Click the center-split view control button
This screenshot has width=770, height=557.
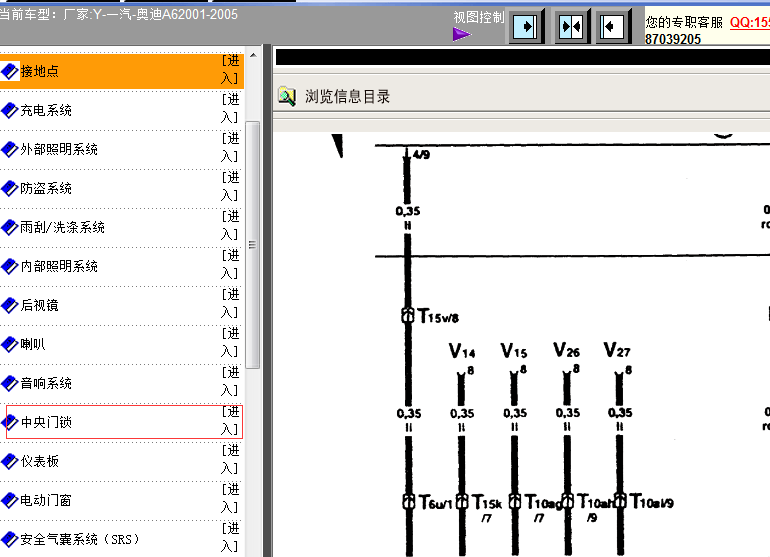pyautogui.click(x=571, y=26)
